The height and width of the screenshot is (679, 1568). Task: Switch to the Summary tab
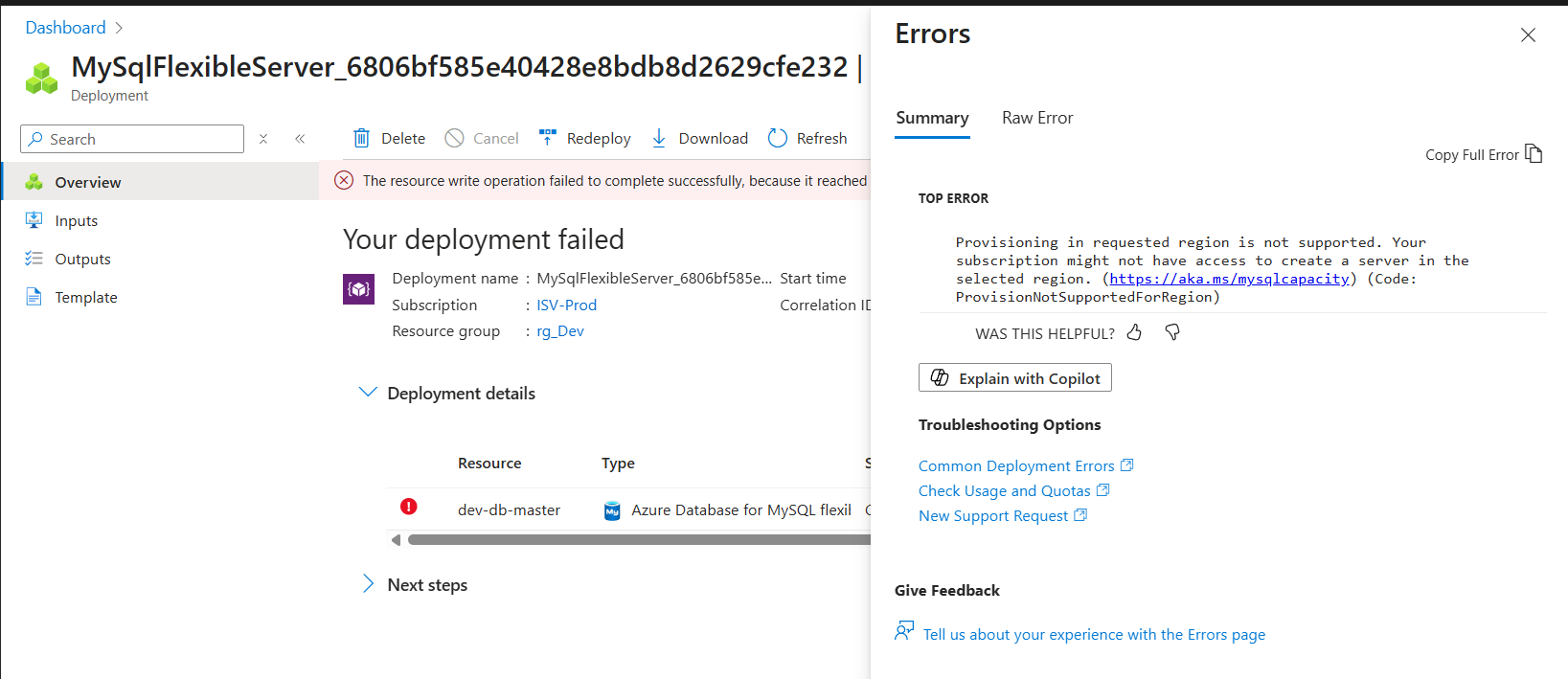tap(932, 118)
